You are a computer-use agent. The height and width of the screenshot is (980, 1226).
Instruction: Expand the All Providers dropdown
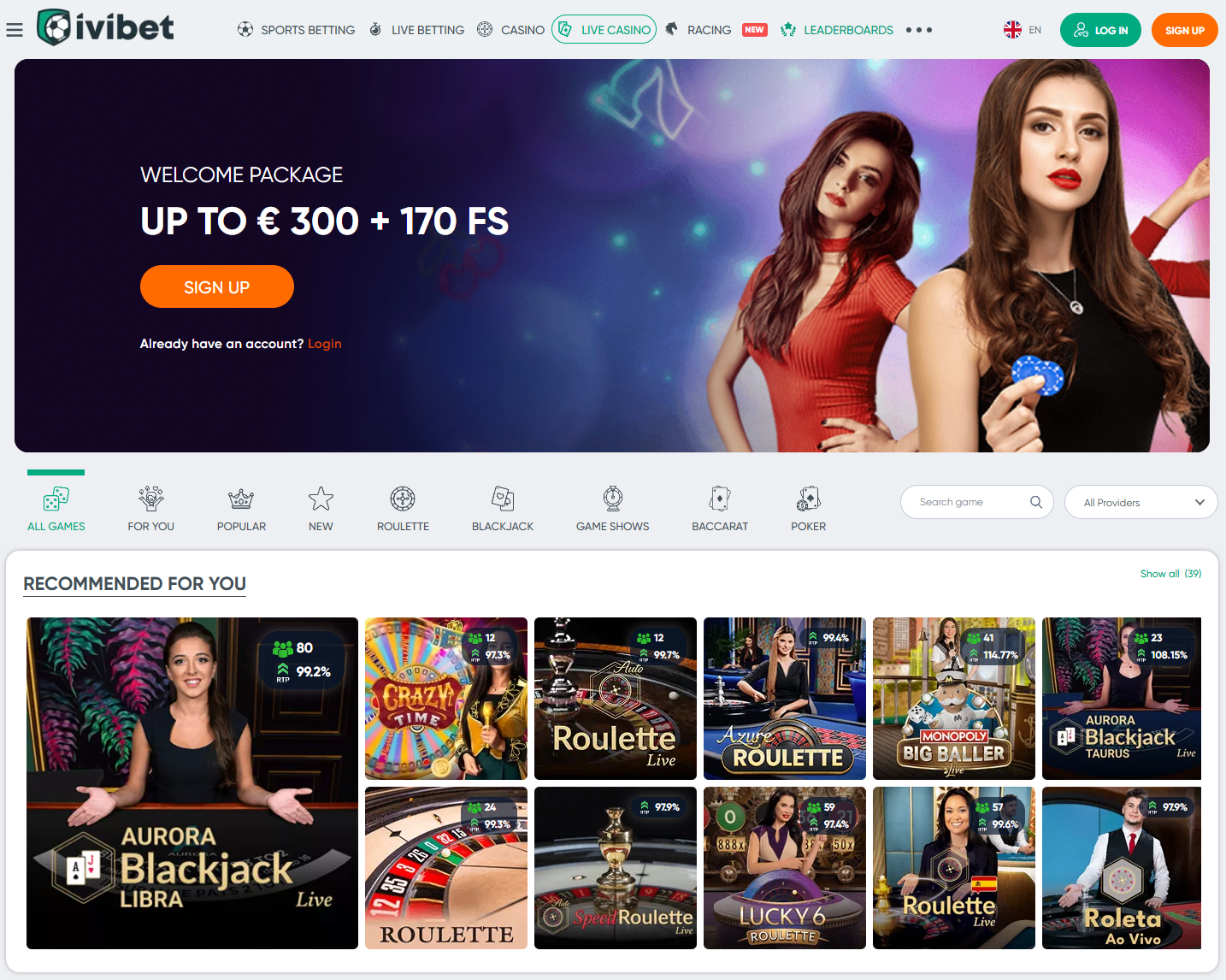click(1141, 502)
